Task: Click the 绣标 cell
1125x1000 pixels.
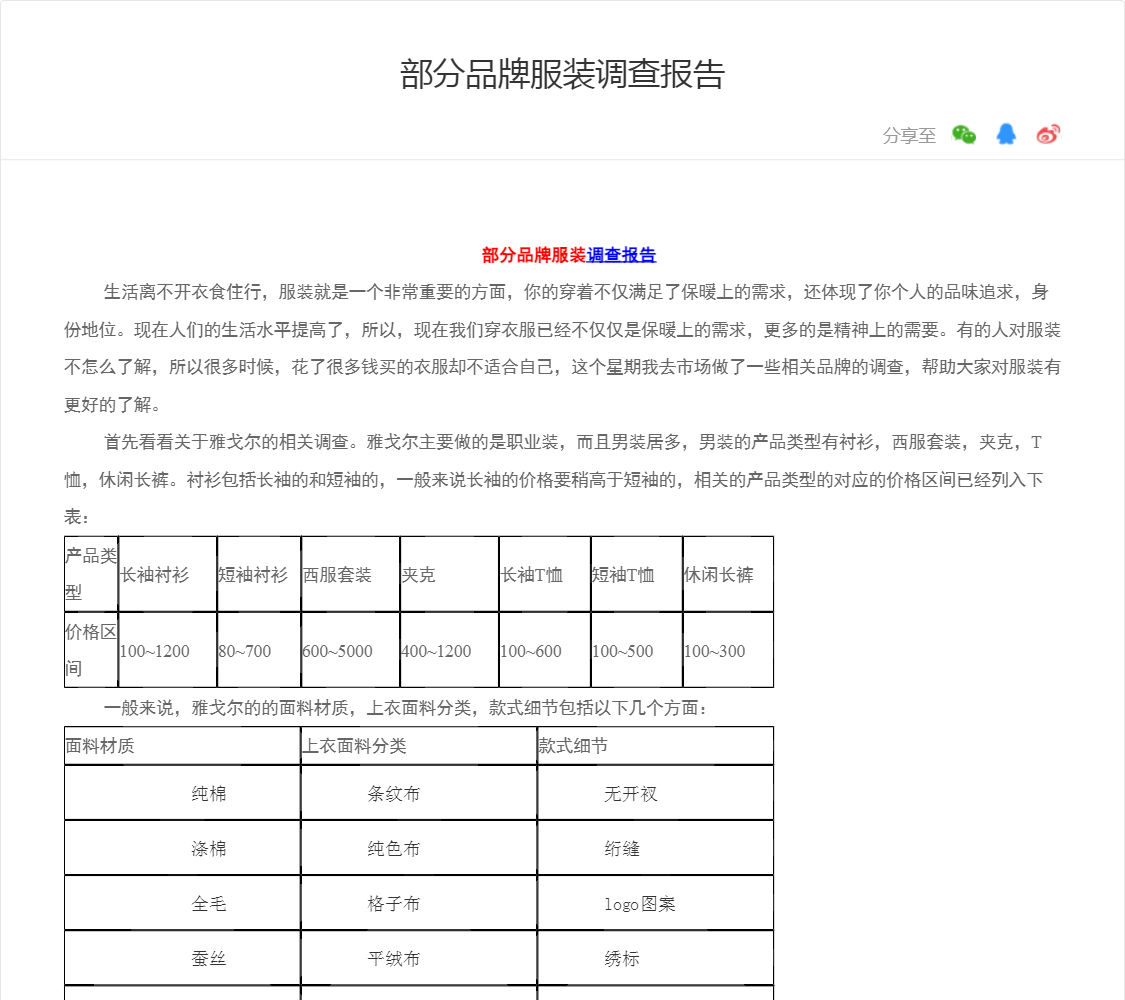Action: (655, 958)
